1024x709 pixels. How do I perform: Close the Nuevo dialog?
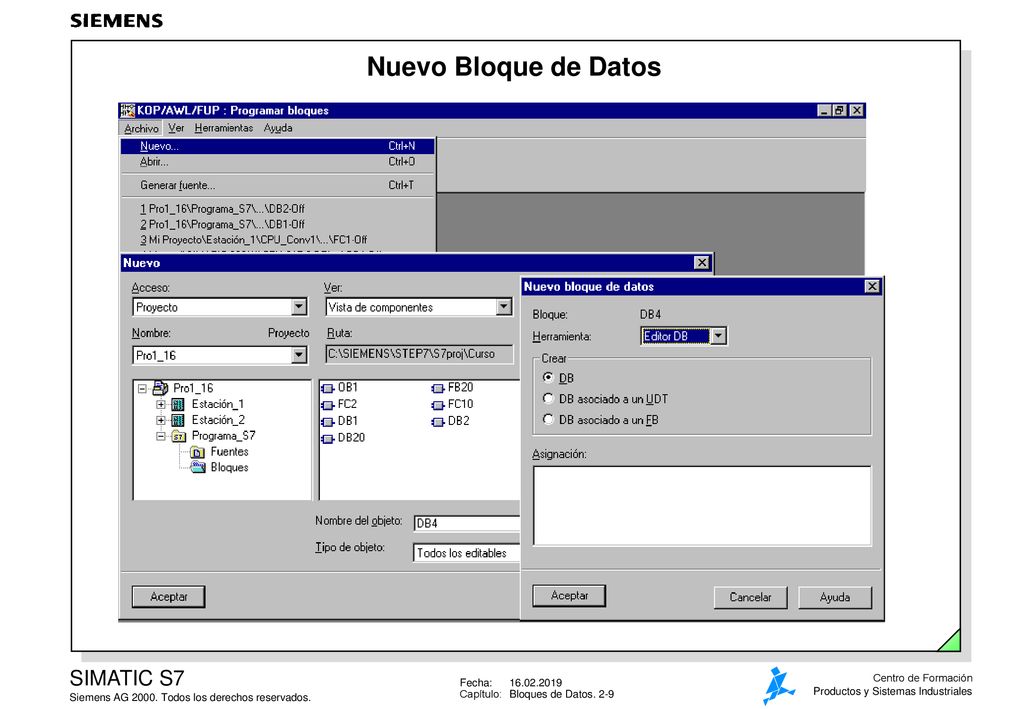(x=701, y=262)
